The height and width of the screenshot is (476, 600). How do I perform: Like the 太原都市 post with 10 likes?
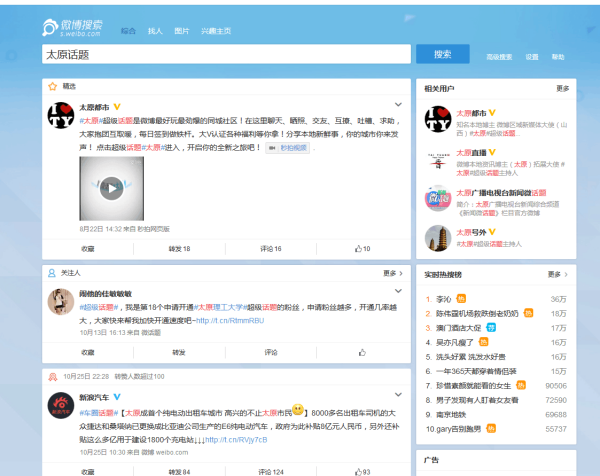[362, 249]
